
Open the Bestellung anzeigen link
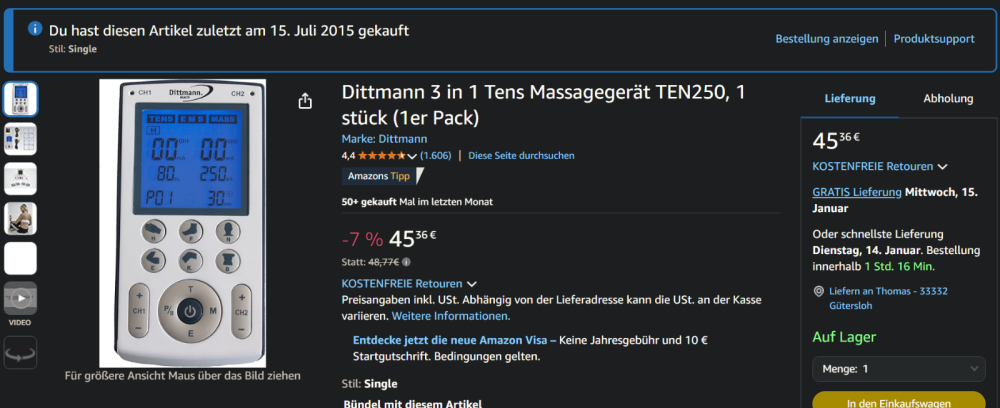click(x=826, y=39)
